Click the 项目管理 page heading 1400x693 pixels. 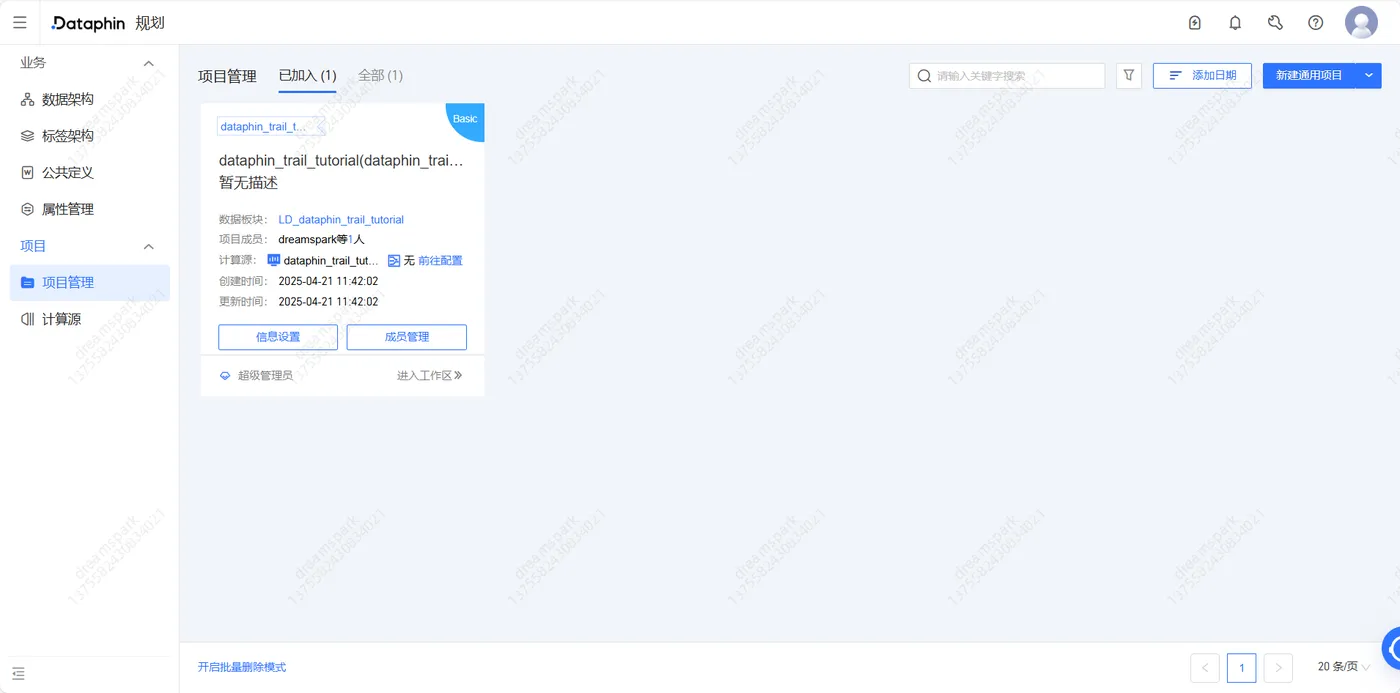227,76
